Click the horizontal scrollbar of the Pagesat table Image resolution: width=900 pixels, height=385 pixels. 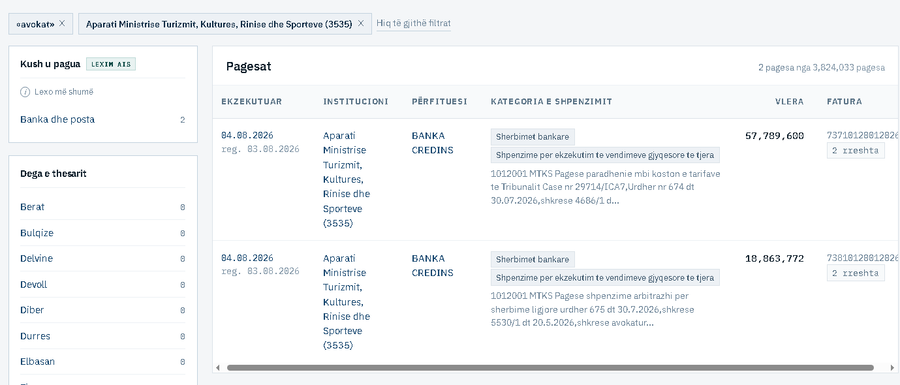tap(550, 367)
